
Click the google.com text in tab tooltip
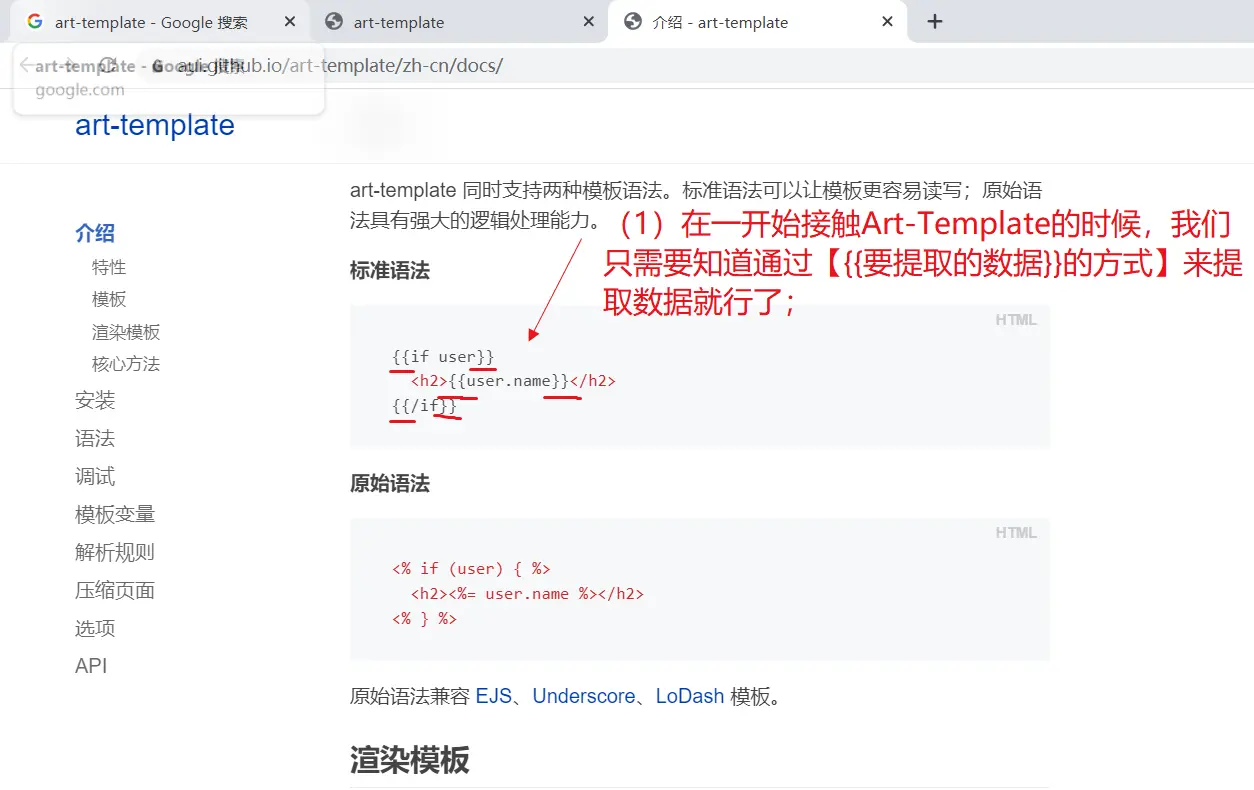[x=80, y=90]
